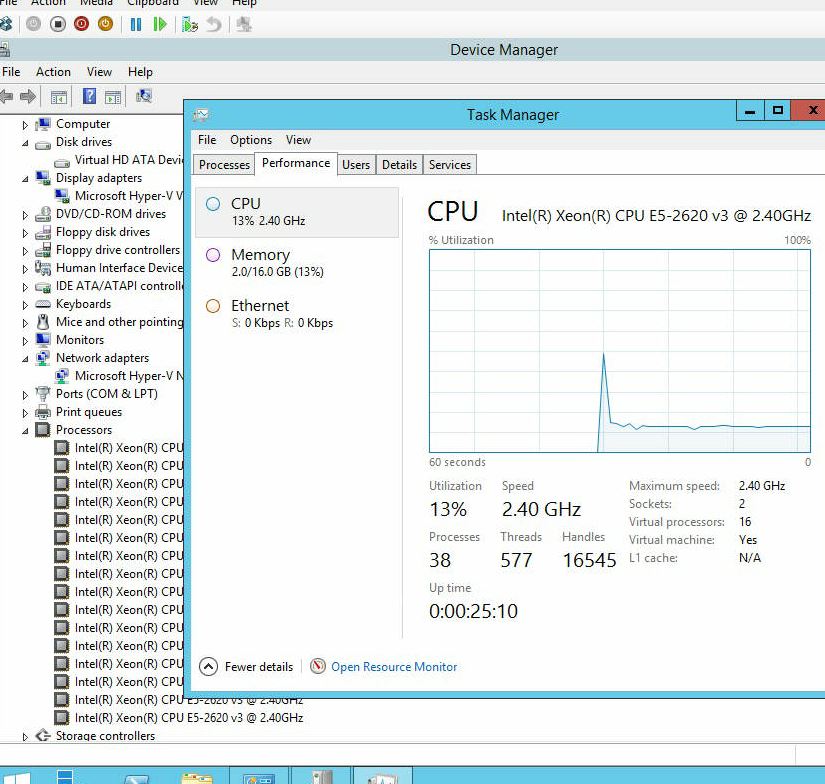
Task: Click the Checkpoint icon in the VM toolbar
Action: 189,24
